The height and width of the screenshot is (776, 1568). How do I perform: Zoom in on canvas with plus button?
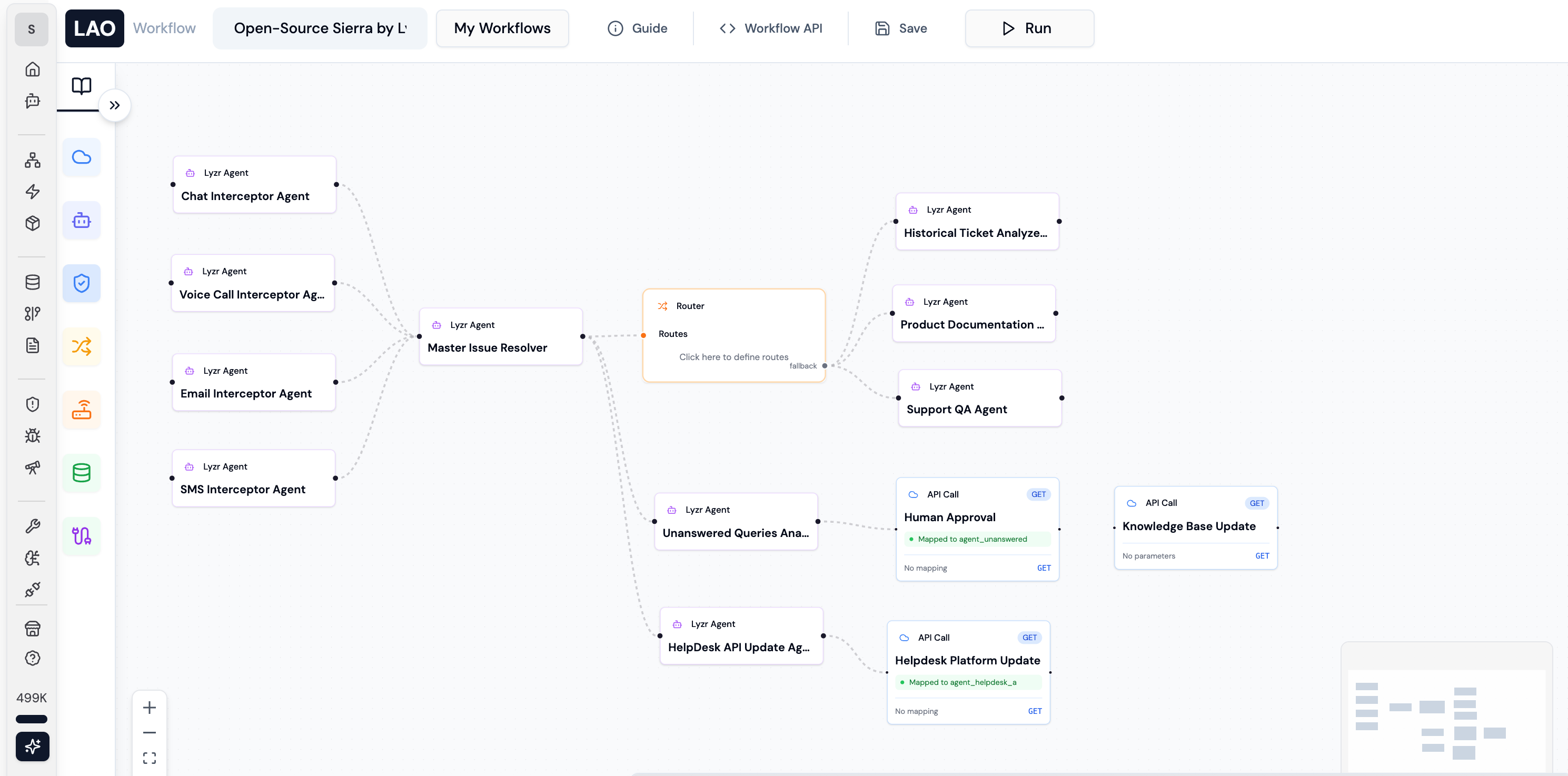(x=149, y=708)
